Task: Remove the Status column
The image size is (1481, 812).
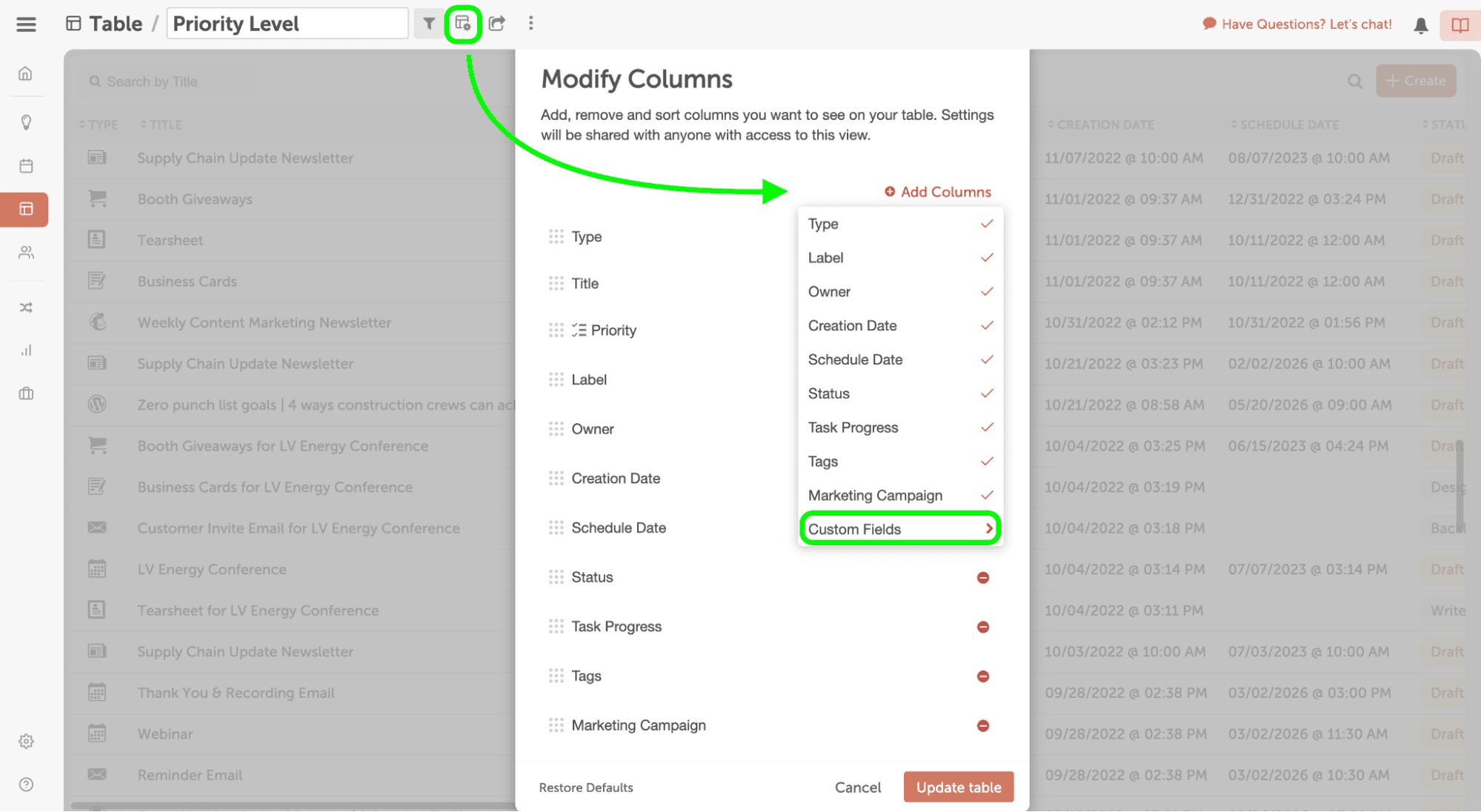Action: pyautogui.click(x=983, y=578)
